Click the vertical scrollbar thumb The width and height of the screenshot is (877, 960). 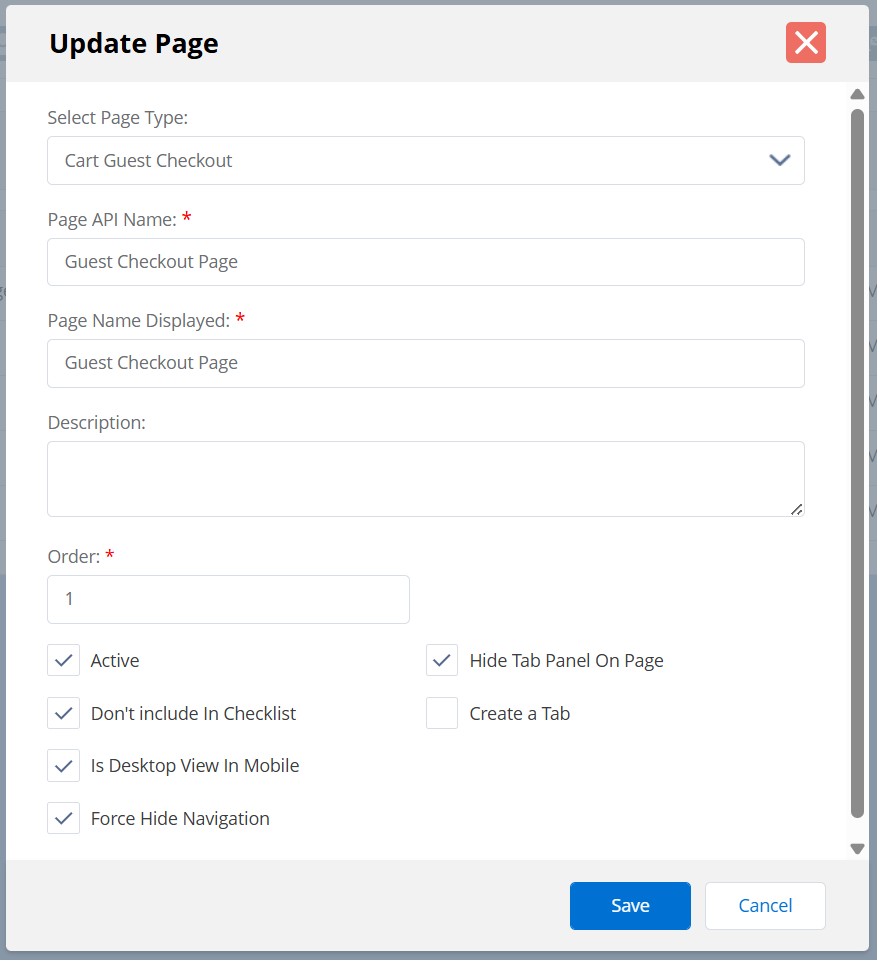pos(857,460)
